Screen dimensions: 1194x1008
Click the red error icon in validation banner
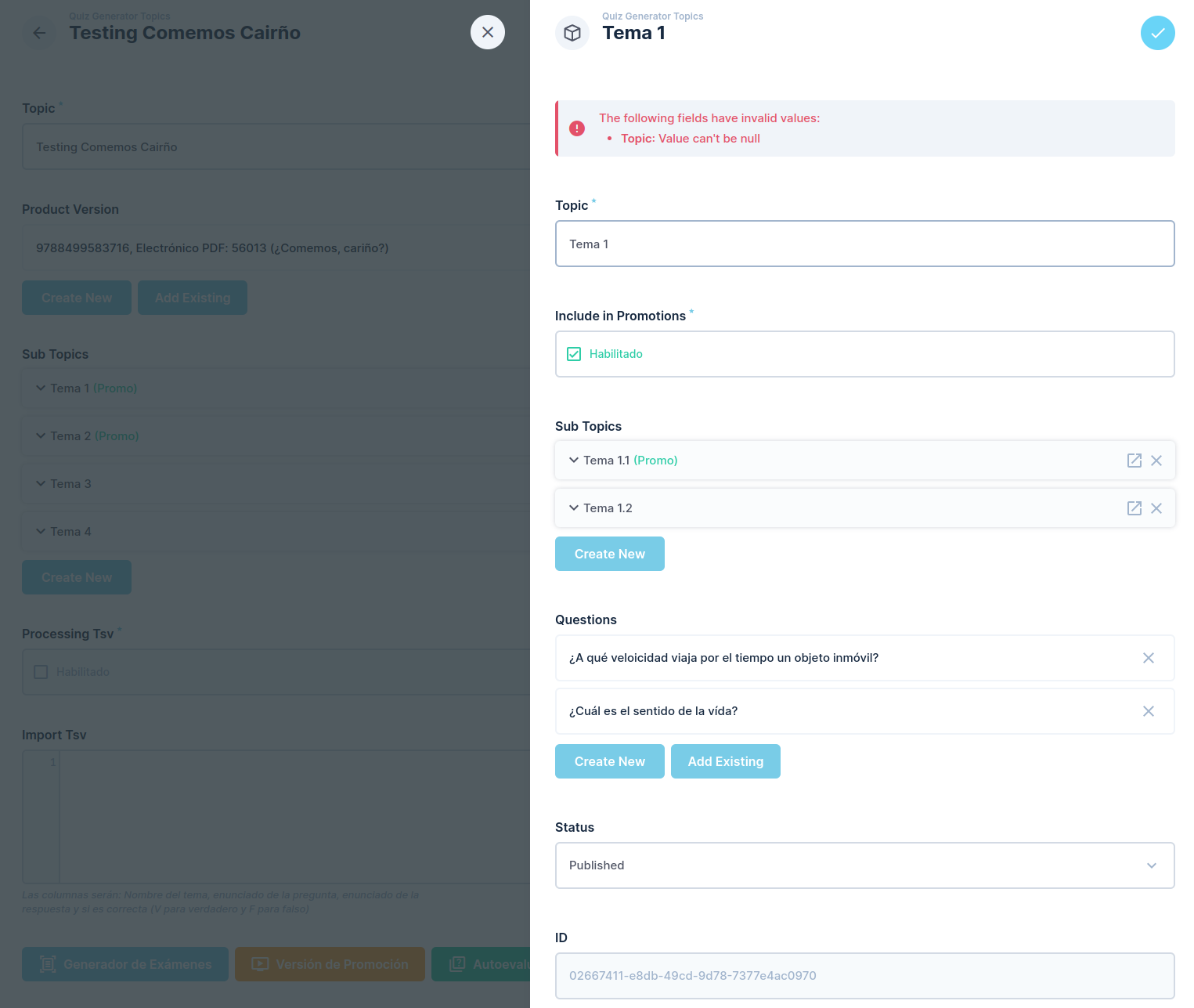coord(577,128)
